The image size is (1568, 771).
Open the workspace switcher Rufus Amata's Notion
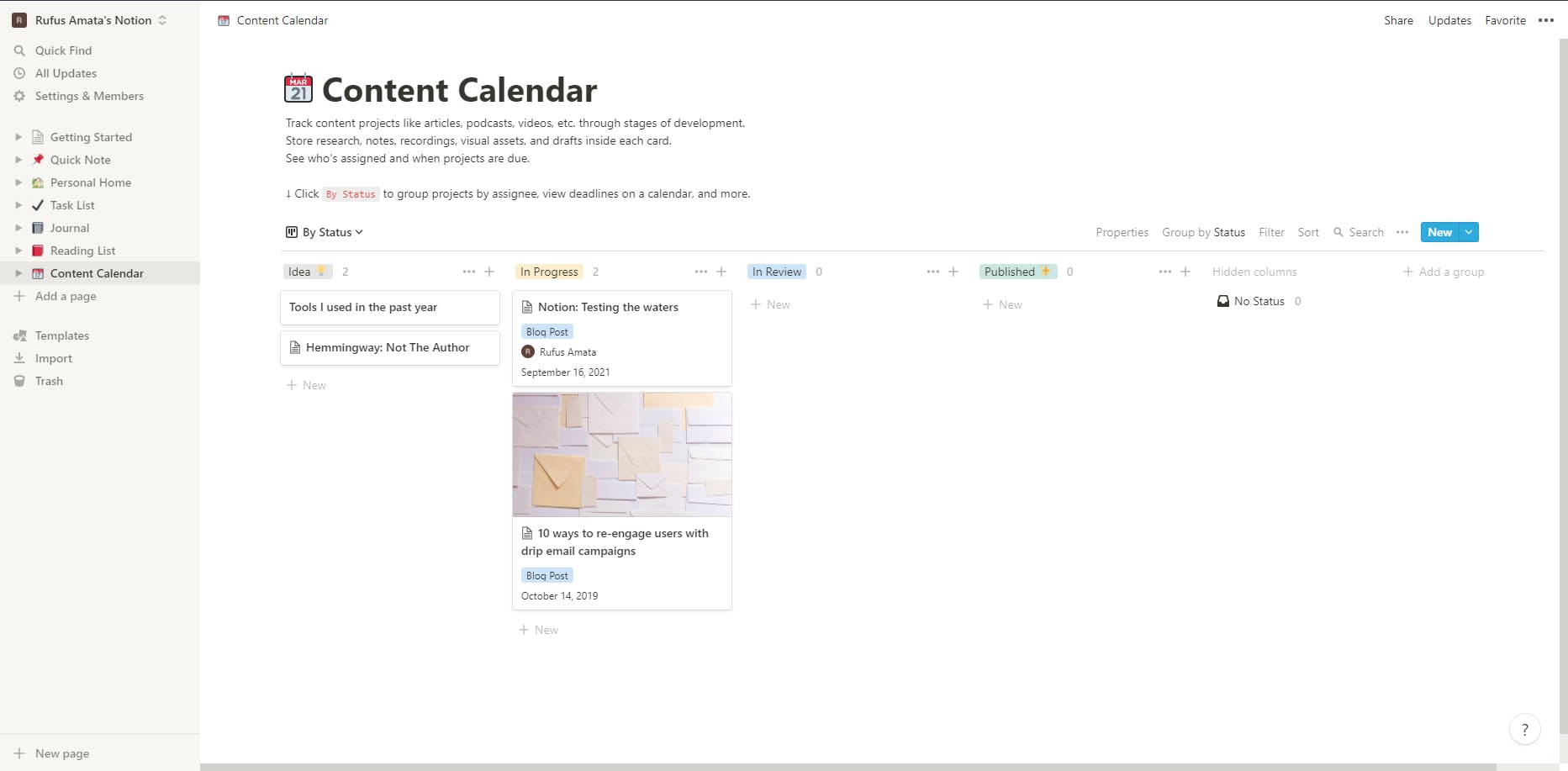tap(89, 20)
